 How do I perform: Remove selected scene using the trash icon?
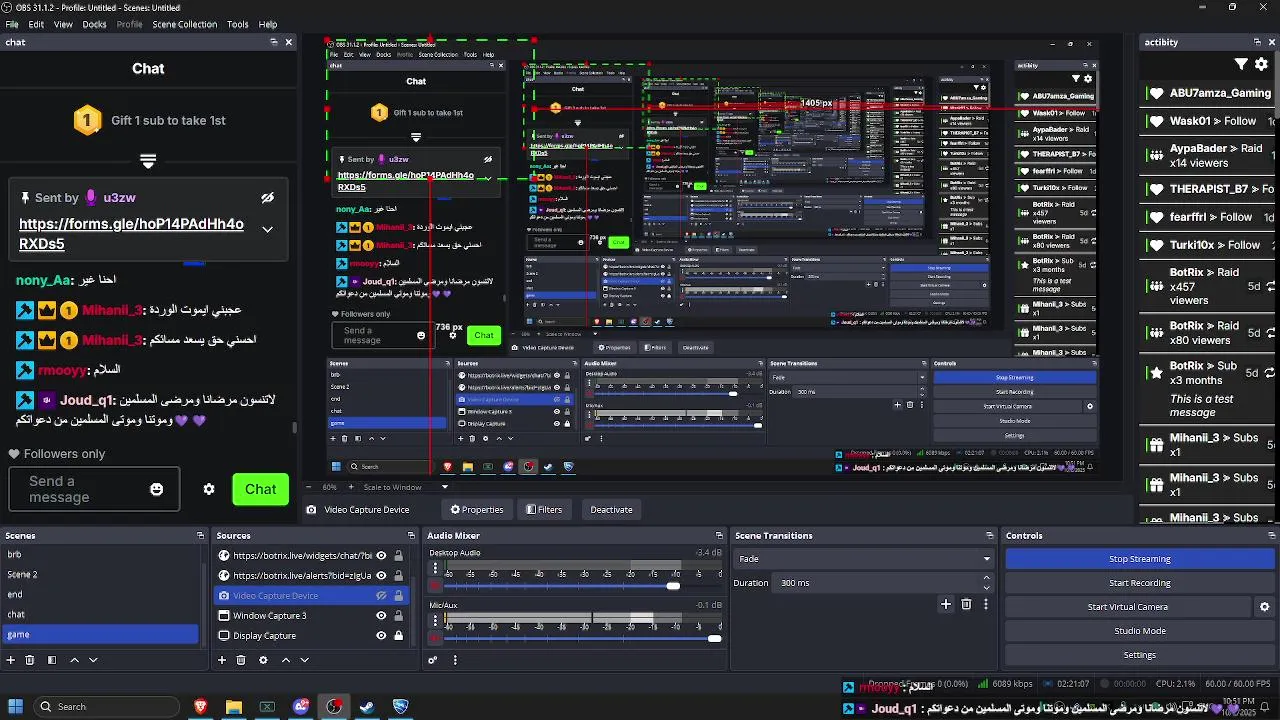point(30,660)
